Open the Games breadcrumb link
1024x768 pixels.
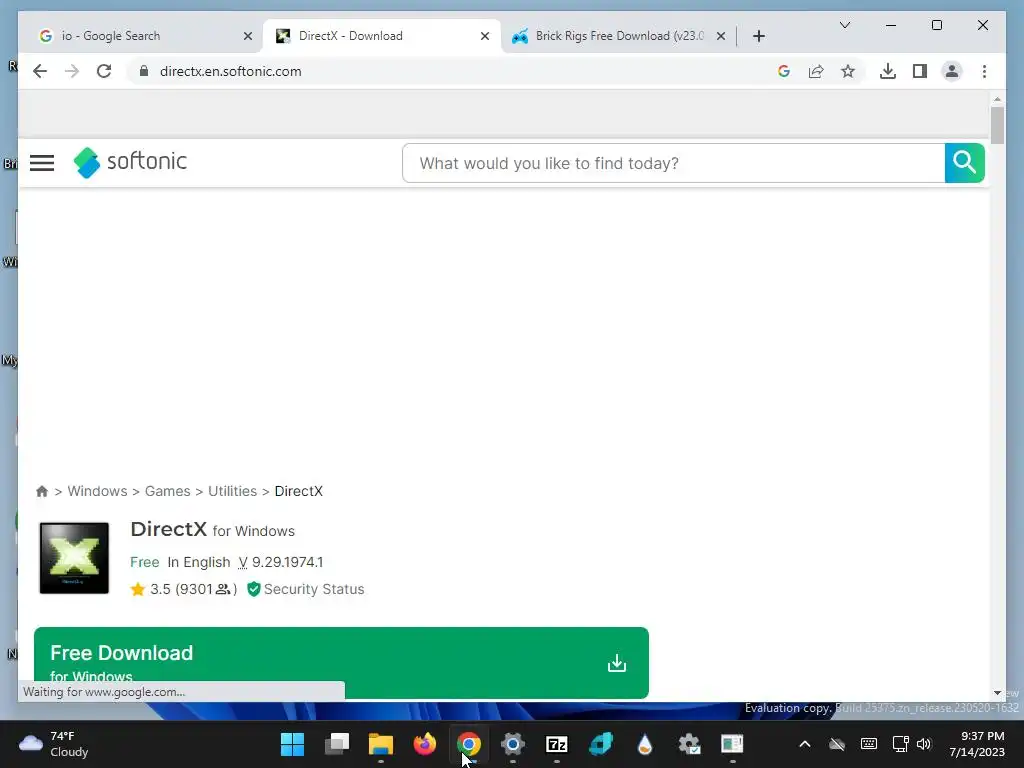tap(167, 491)
